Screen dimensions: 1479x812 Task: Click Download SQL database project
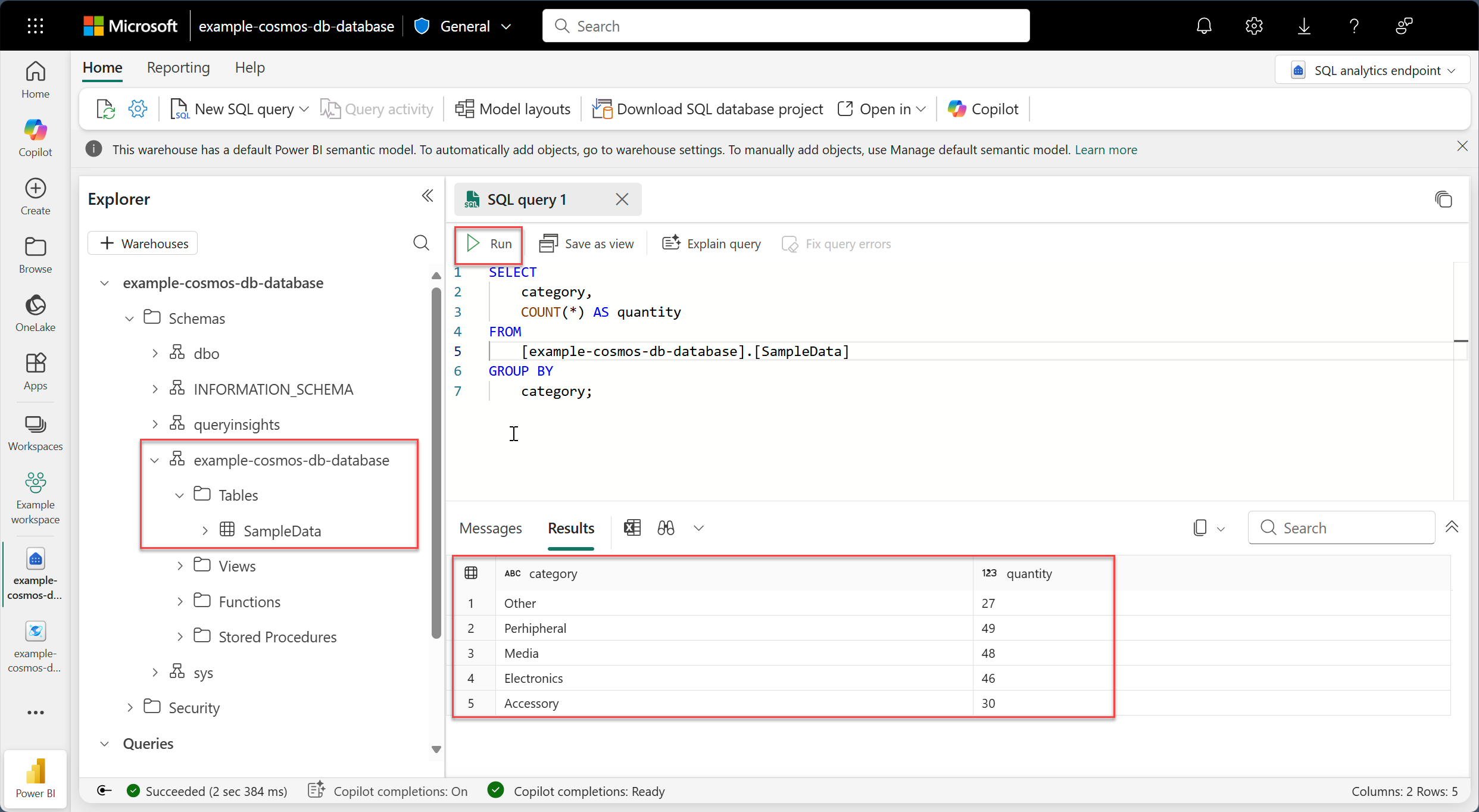(x=707, y=109)
